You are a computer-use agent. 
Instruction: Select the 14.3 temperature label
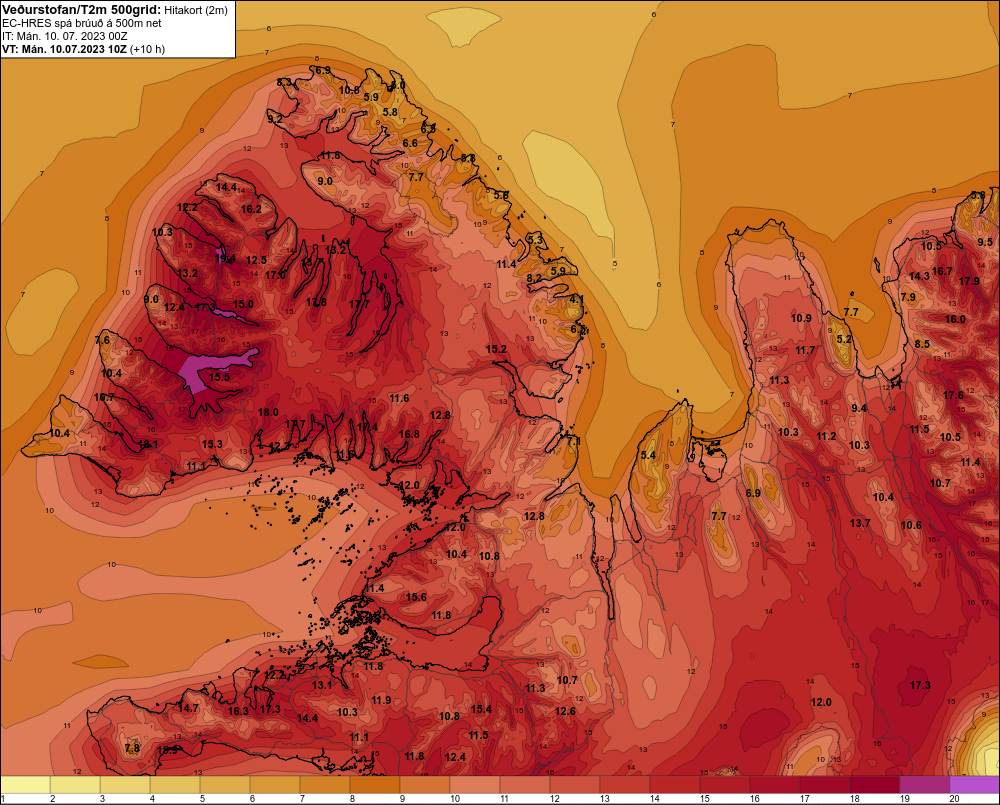(x=919, y=276)
